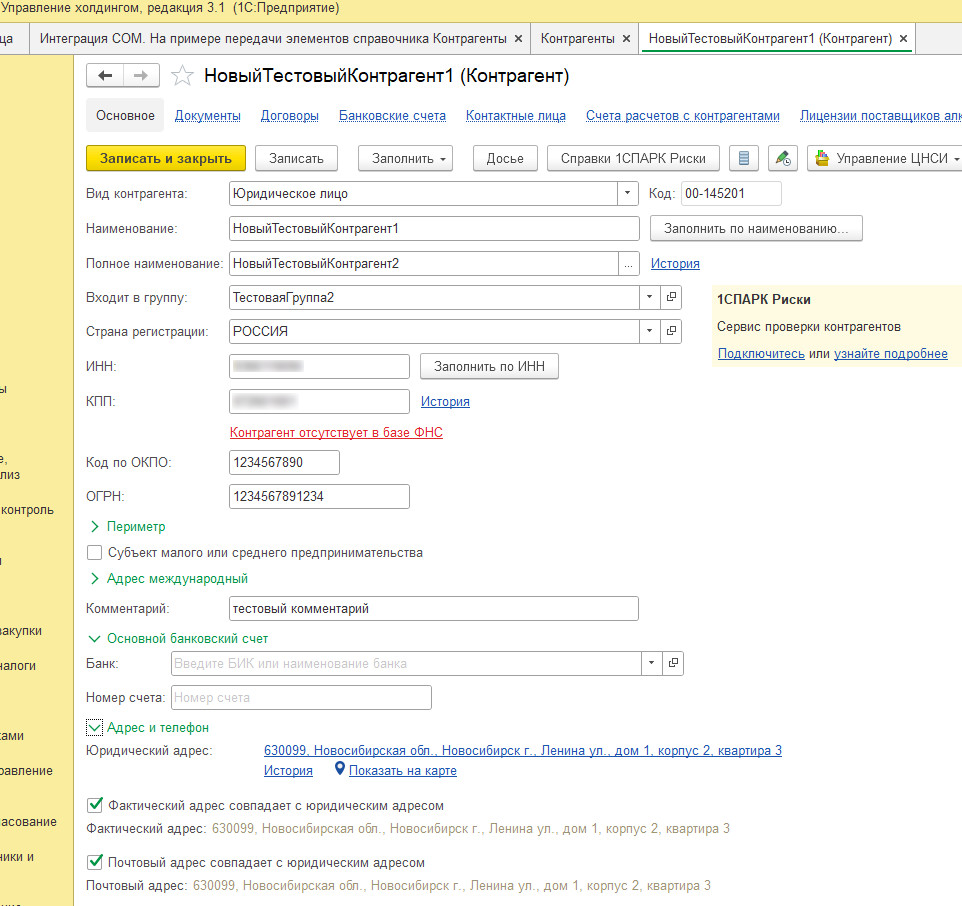Image resolution: width=962 pixels, height=906 pixels.
Task: Open the Контактные лица section
Action: pos(515,115)
